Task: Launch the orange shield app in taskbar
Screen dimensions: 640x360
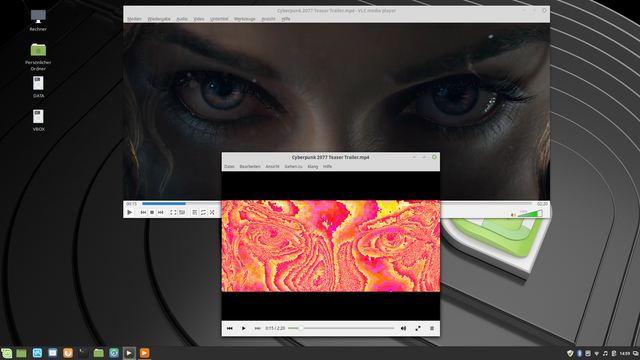Action: (68, 353)
